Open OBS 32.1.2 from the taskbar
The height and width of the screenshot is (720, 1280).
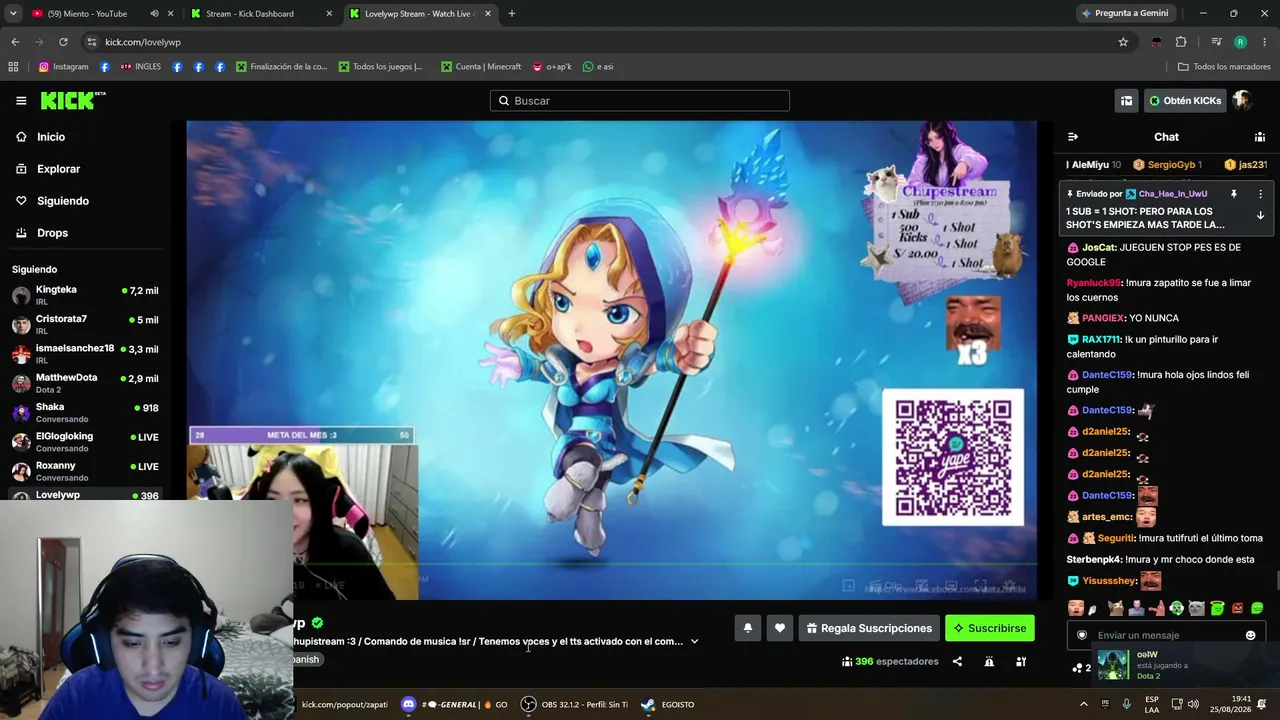574,704
